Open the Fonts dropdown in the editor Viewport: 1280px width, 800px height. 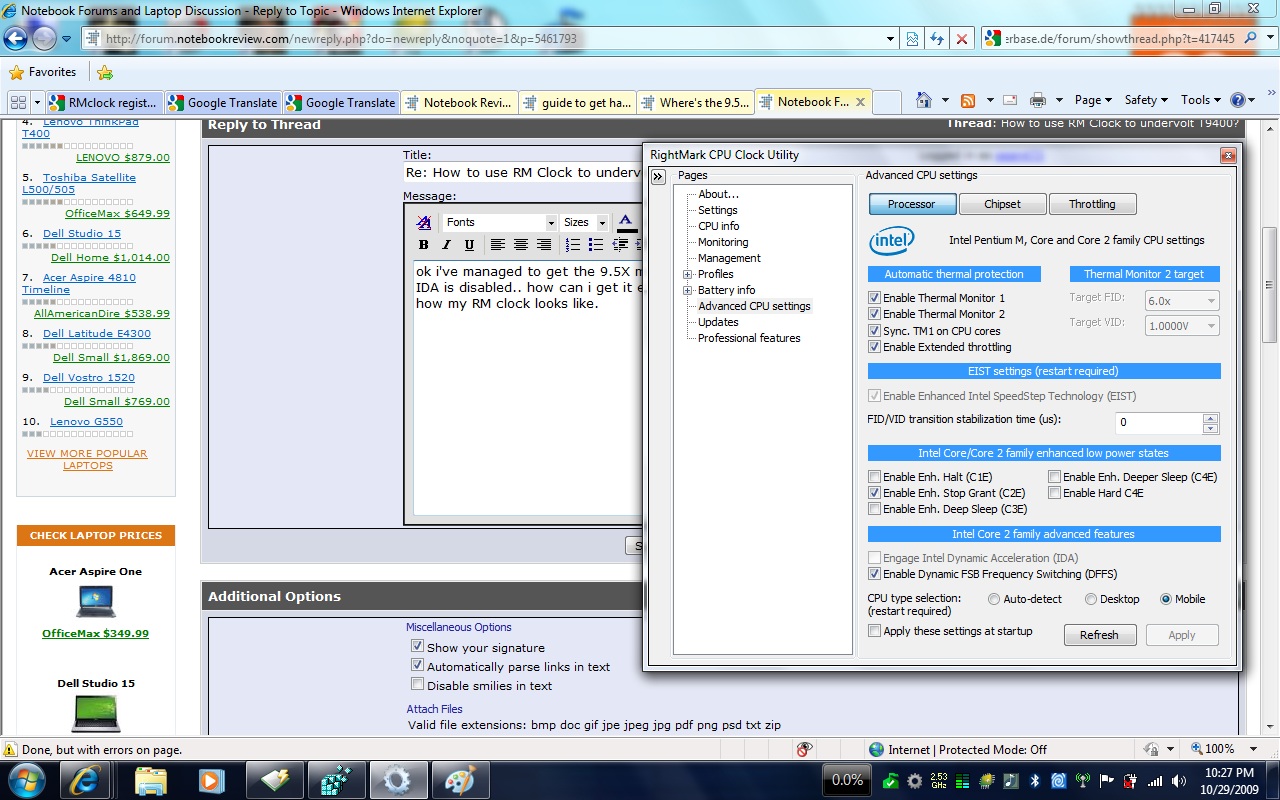tap(550, 223)
